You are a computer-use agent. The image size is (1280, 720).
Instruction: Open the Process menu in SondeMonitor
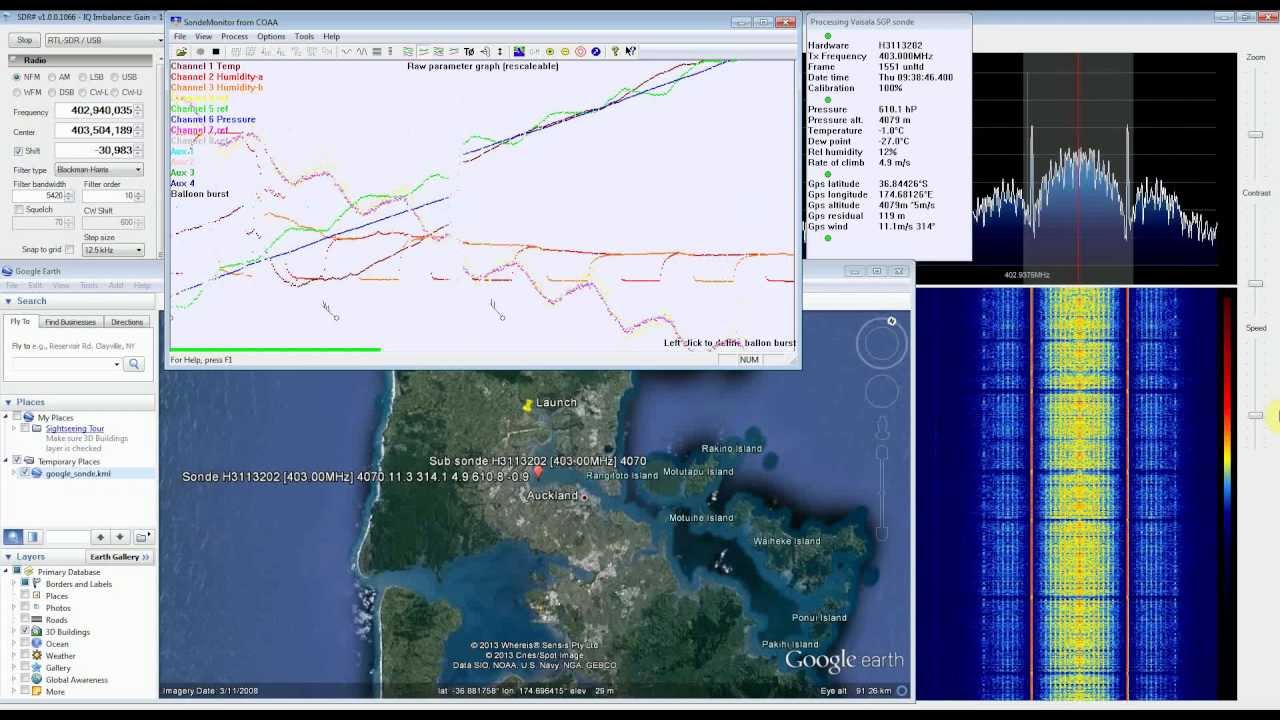[234, 37]
